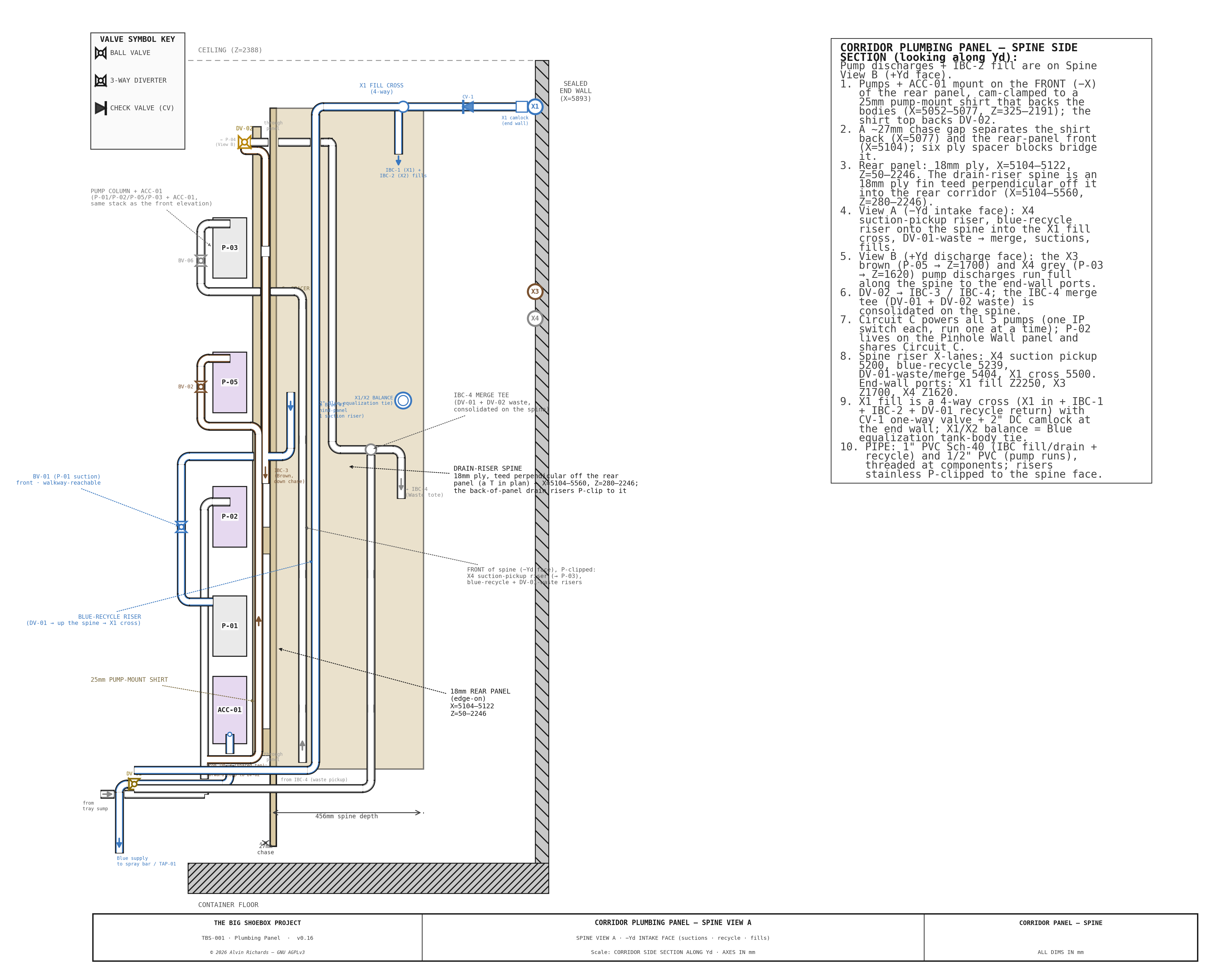Click the 'X1 FILL CROSS (4-way)' label
The image size is (1219, 980).
tap(382, 89)
